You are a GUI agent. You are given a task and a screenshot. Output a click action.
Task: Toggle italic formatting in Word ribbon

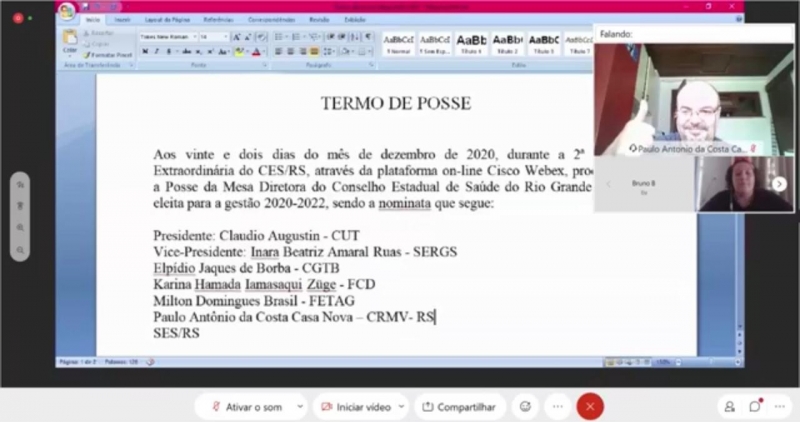pos(157,52)
